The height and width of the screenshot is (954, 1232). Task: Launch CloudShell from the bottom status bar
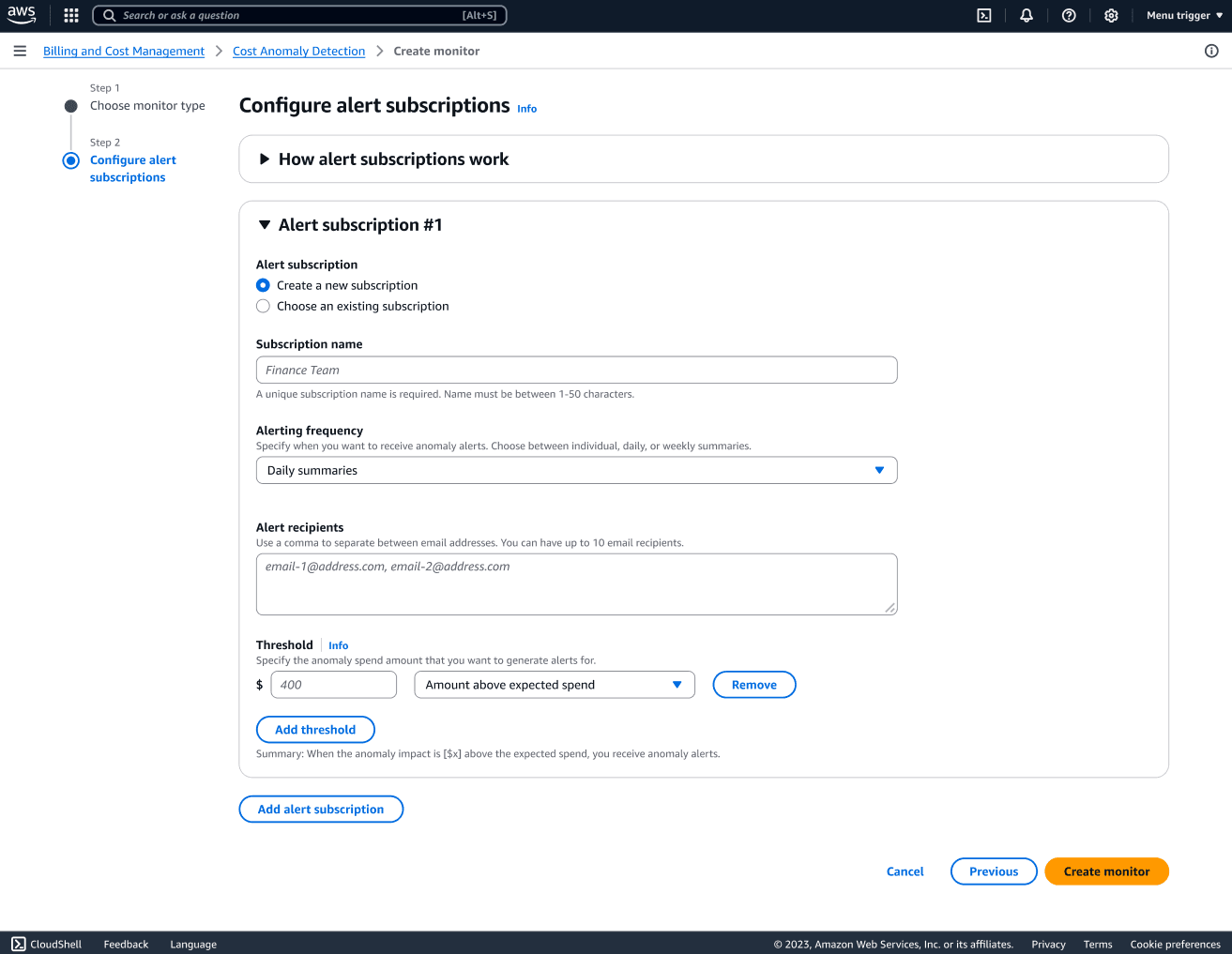(45, 944)
